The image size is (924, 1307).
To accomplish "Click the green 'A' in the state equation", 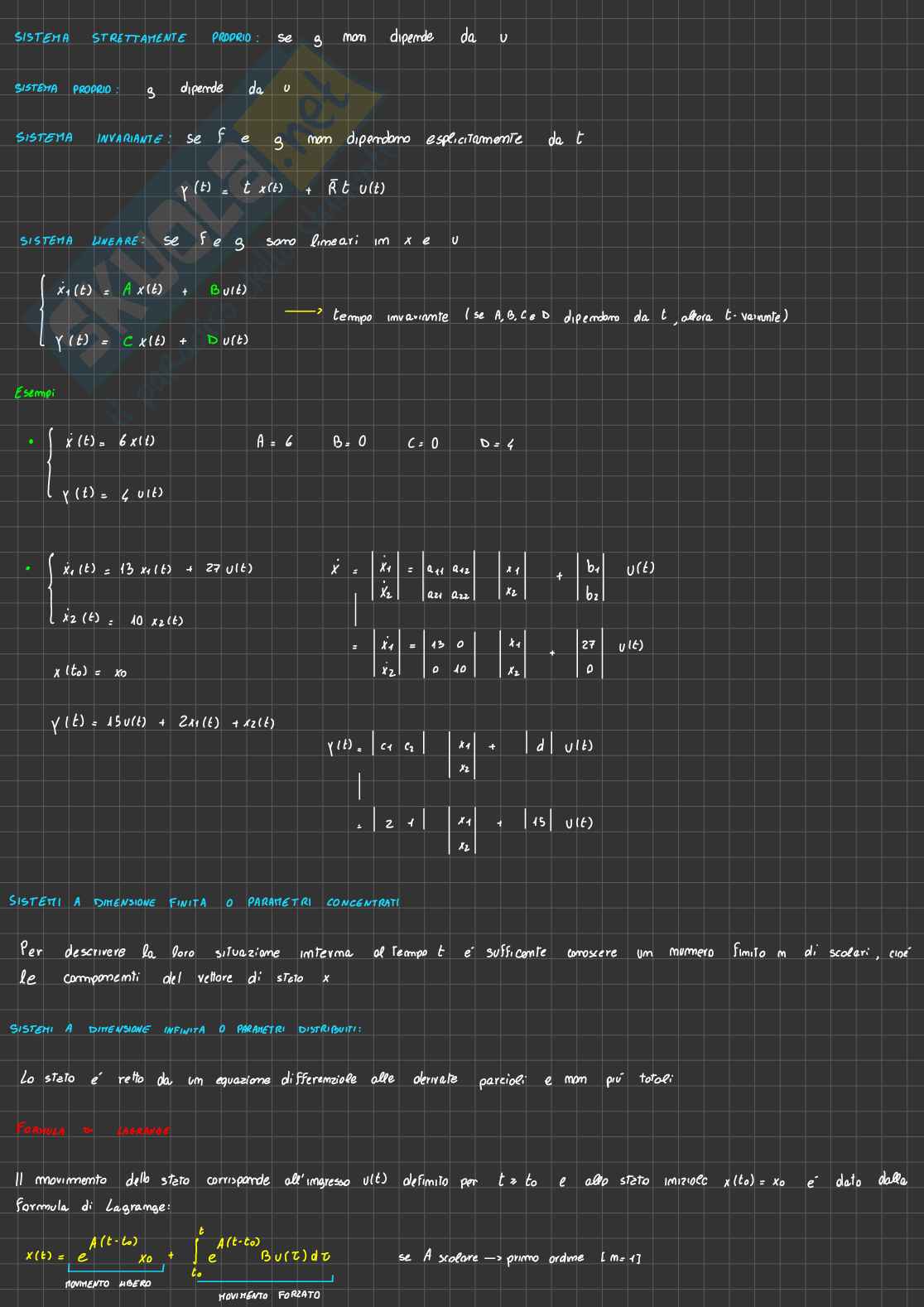I will (x=127, y=290).
